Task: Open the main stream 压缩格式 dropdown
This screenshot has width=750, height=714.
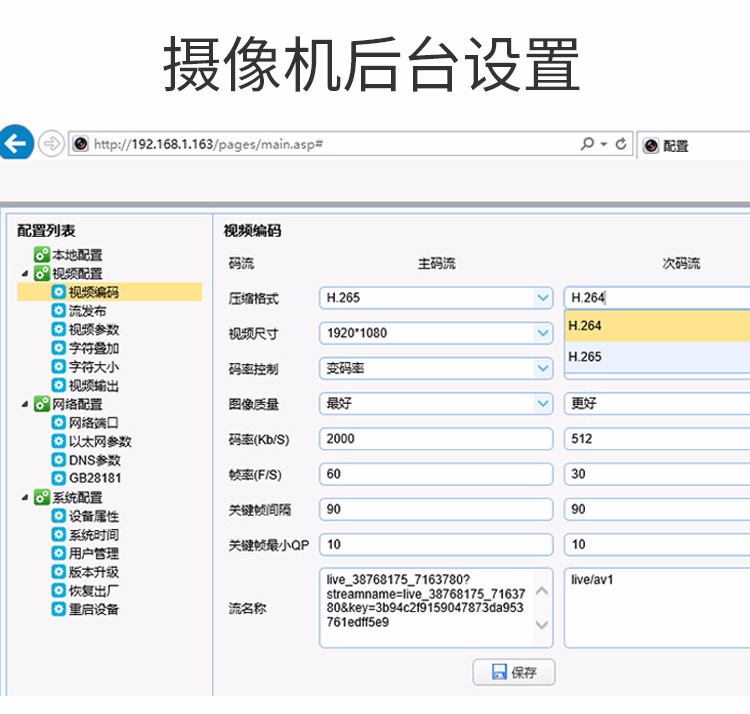Action: (543, 297)
